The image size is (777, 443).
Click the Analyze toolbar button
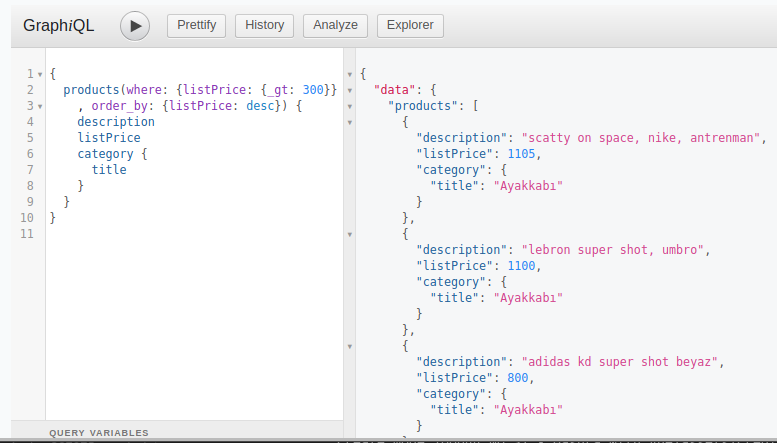[x=335, y=25]
